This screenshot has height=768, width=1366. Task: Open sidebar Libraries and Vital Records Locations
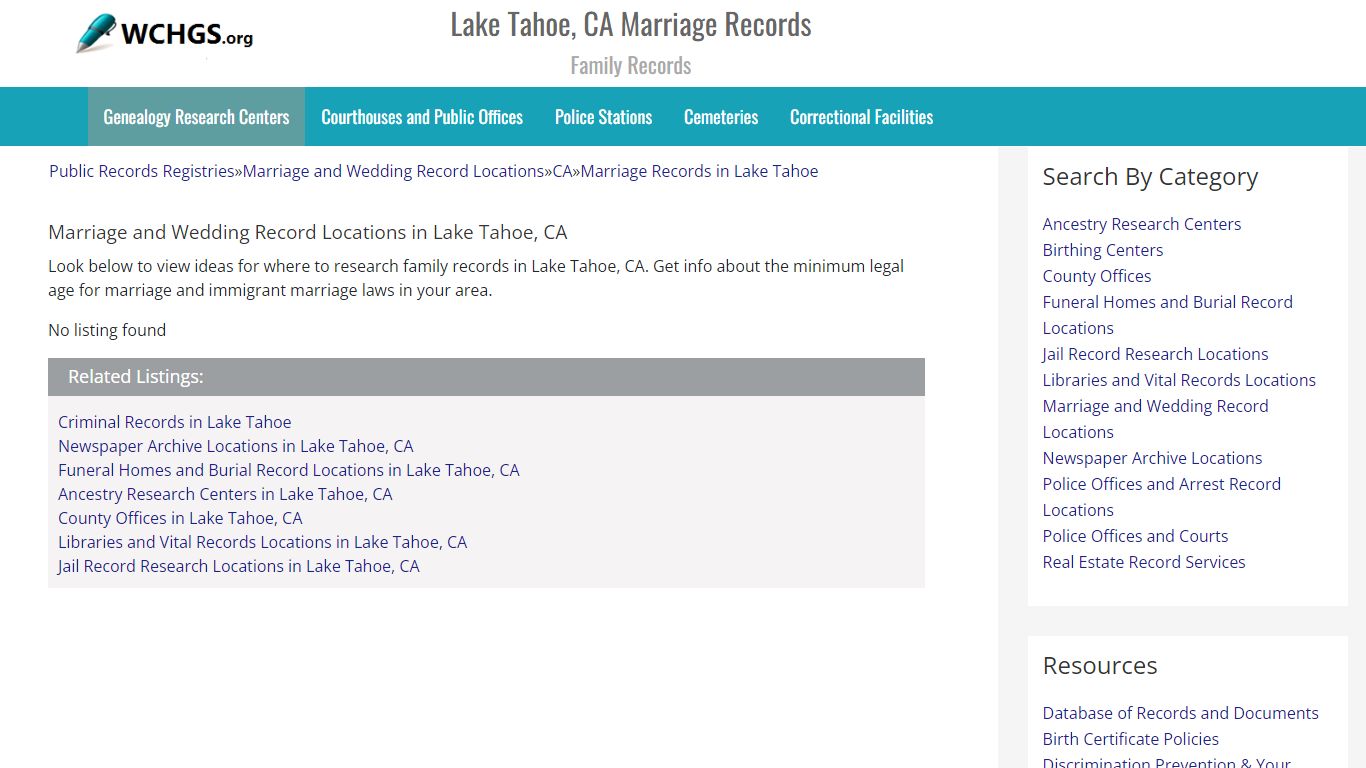pyautogui.click(x=1179, y=380)
